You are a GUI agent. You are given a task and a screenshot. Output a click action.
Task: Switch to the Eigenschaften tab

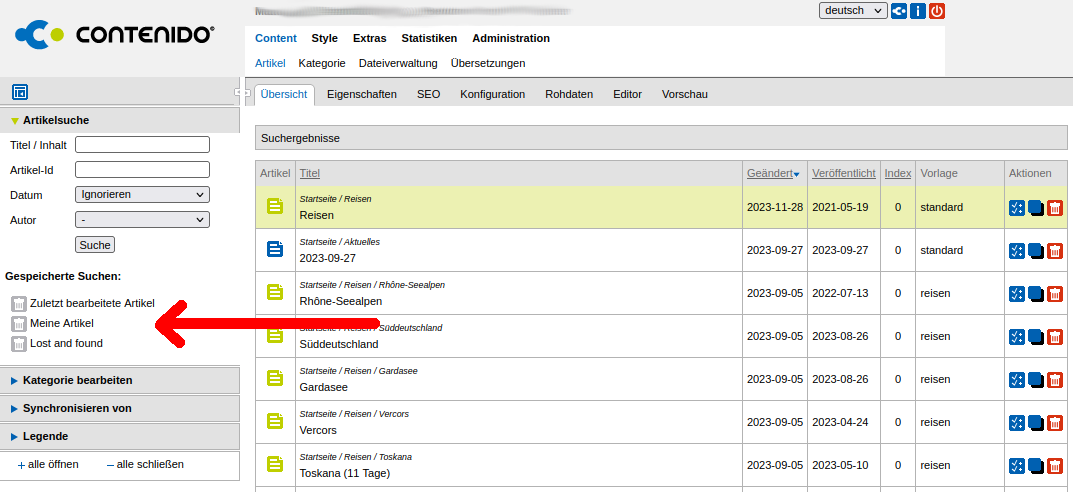[361, 94]
